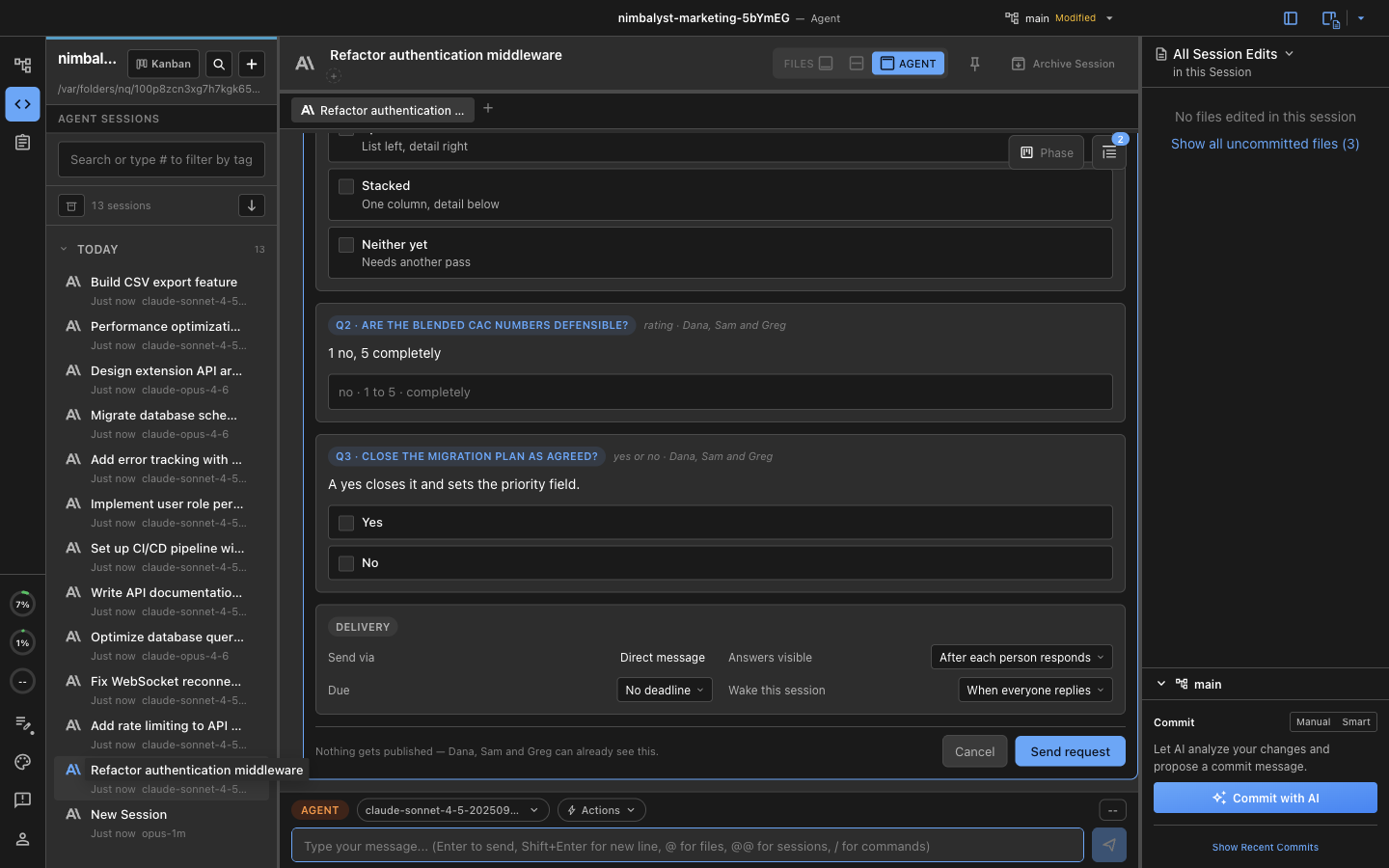The height and width of the screenshot is (868, 1389).
Task: Create a new session with the plus button
Action: [252, 64]
